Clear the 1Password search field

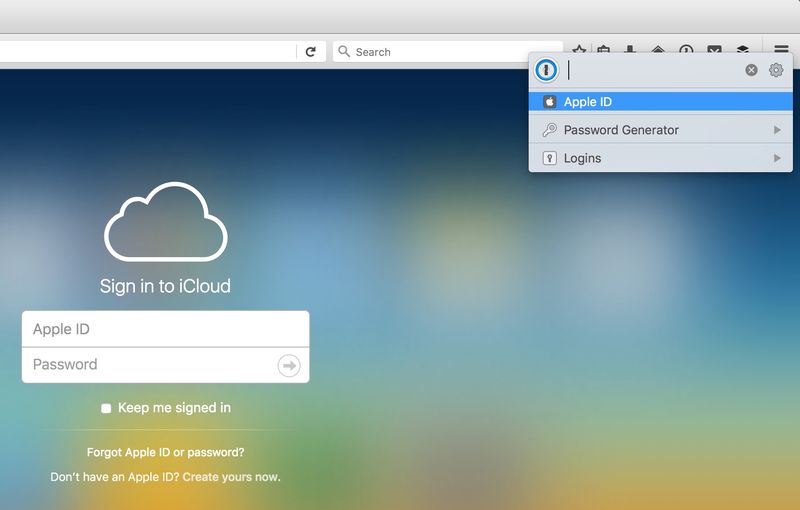[x=751, y=70]
